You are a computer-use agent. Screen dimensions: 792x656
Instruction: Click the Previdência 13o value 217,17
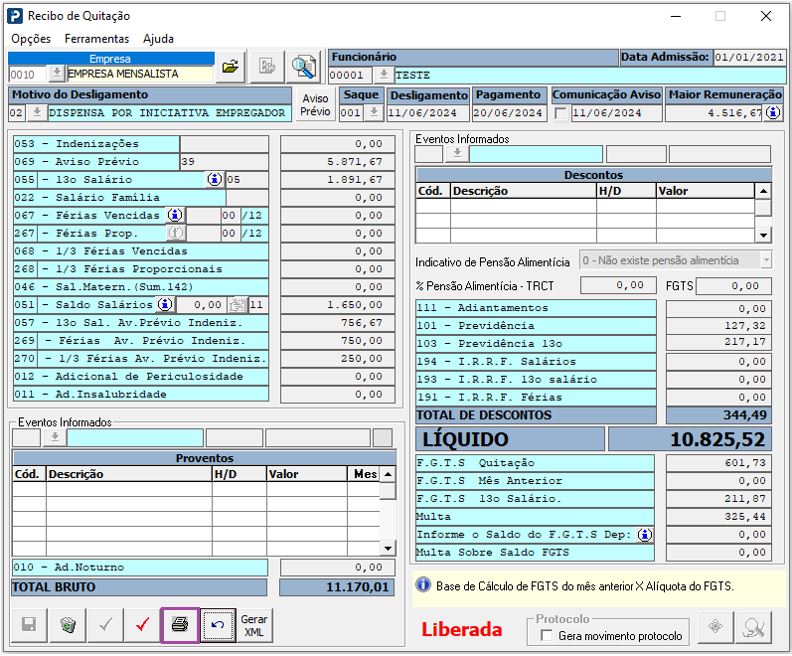(719, 342)
